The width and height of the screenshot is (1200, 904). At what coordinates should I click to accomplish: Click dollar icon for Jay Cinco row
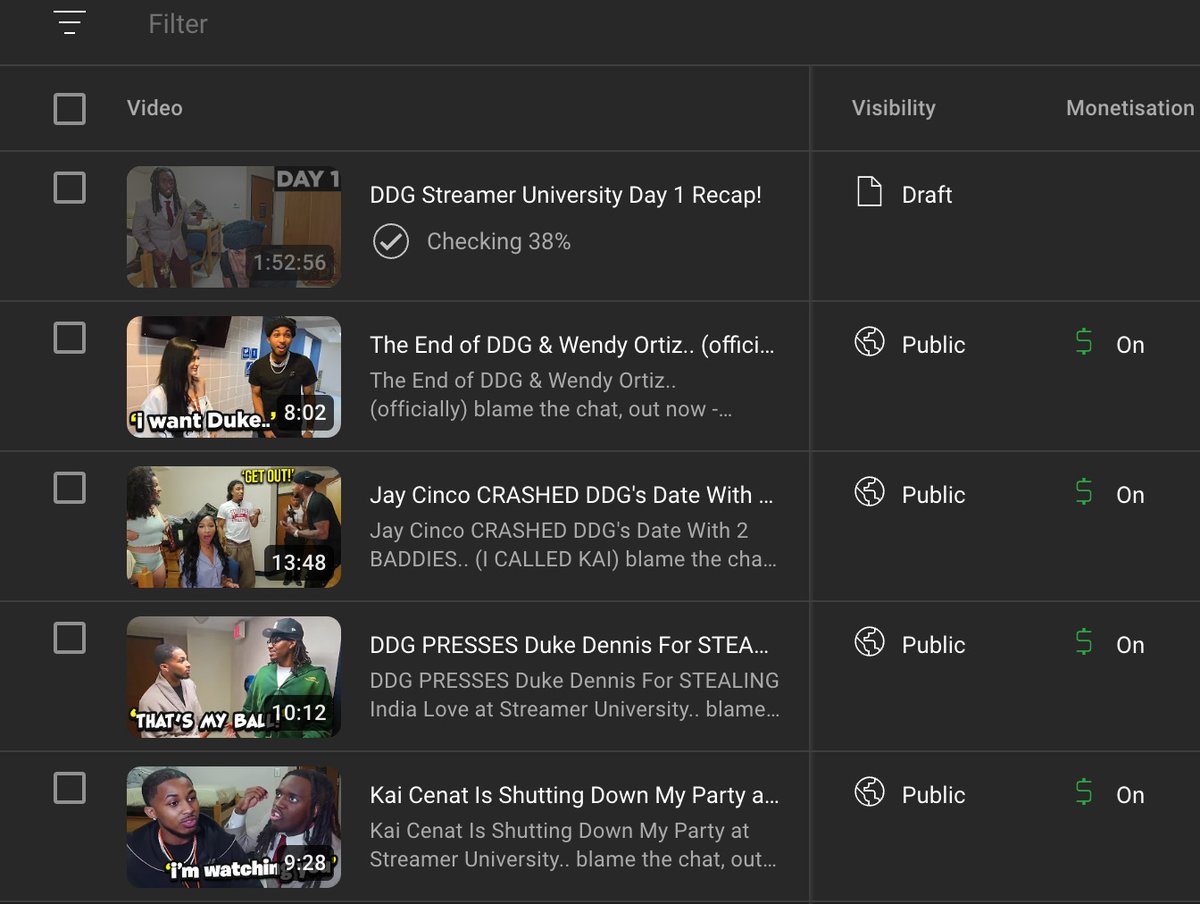pyautogui.click(x=1084, y=493)
